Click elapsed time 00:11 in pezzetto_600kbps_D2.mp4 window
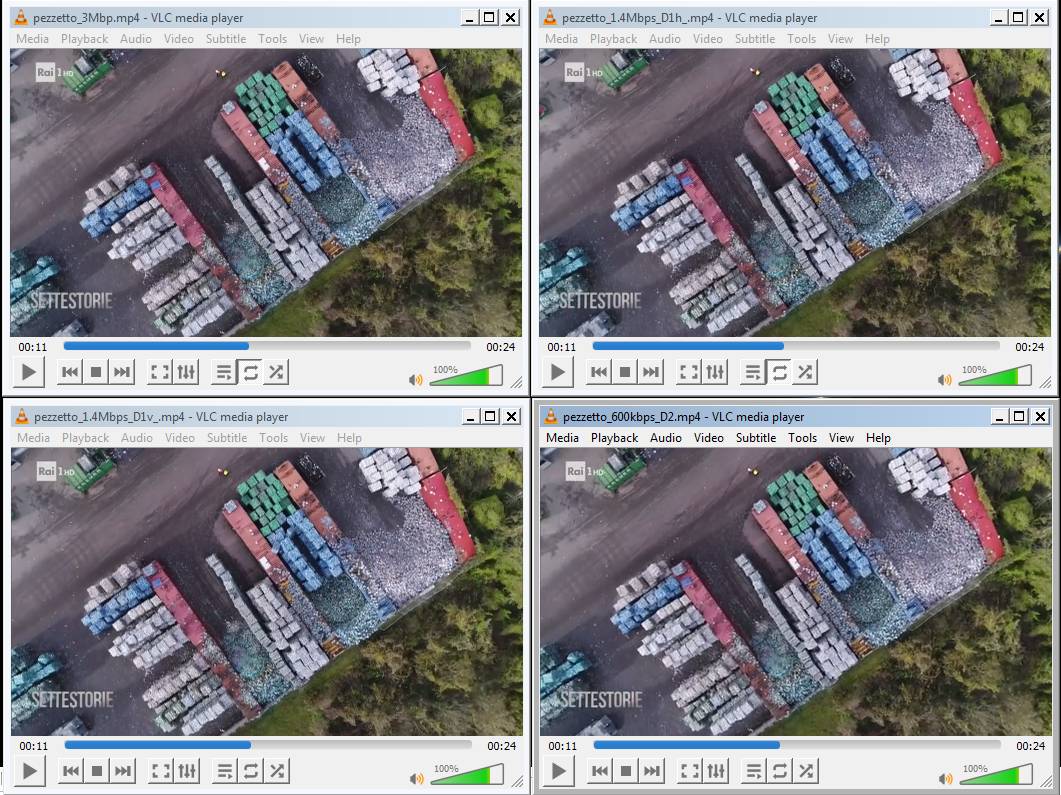 coord(563,746)
